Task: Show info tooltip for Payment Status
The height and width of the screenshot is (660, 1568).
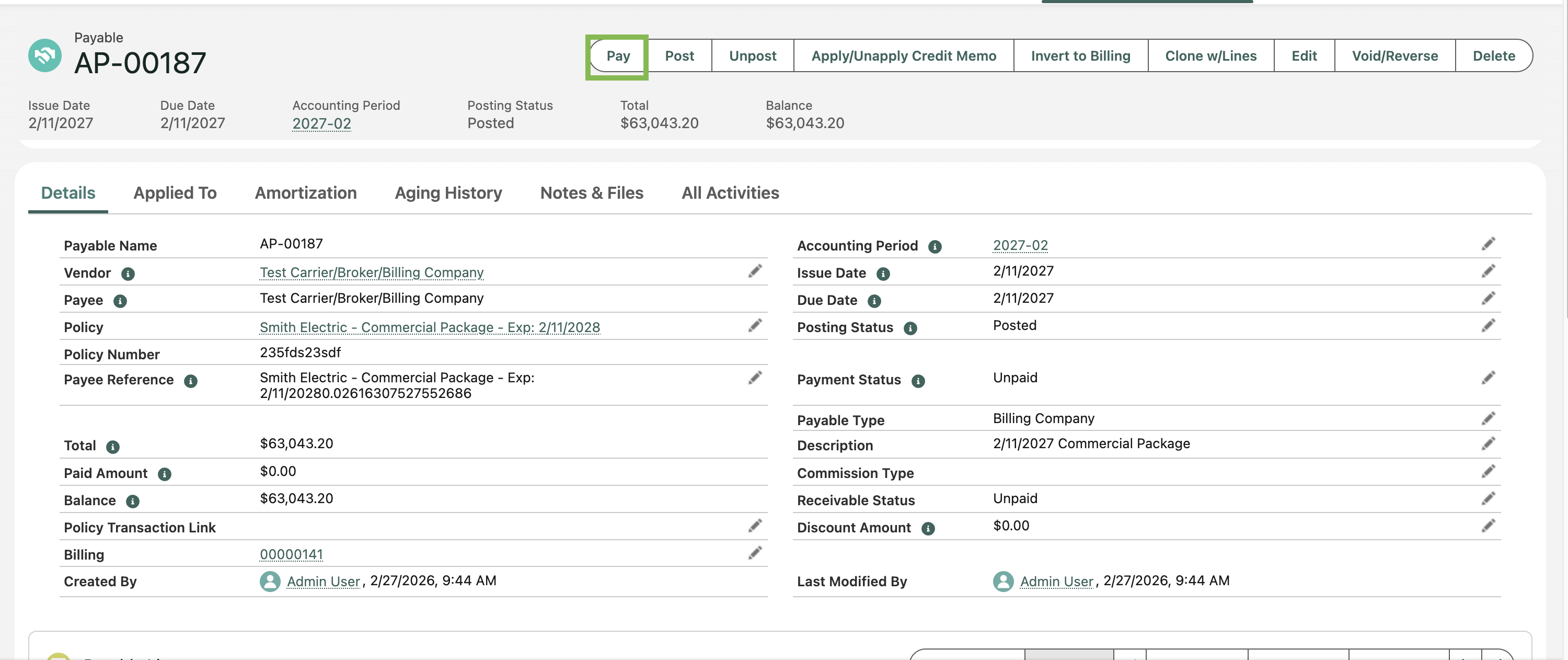Action: coord(918,381)
